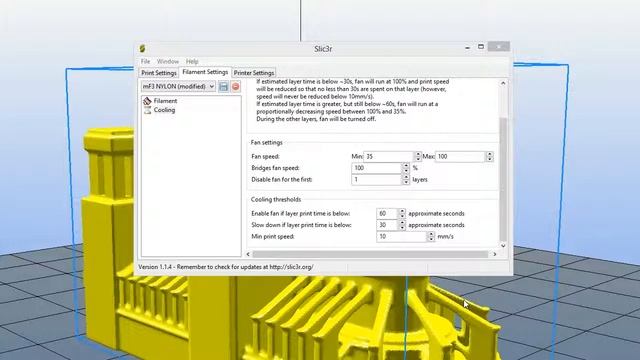Click the Max fan speed field
Viewport: 640px width, 360px height.
click(460, 156)
